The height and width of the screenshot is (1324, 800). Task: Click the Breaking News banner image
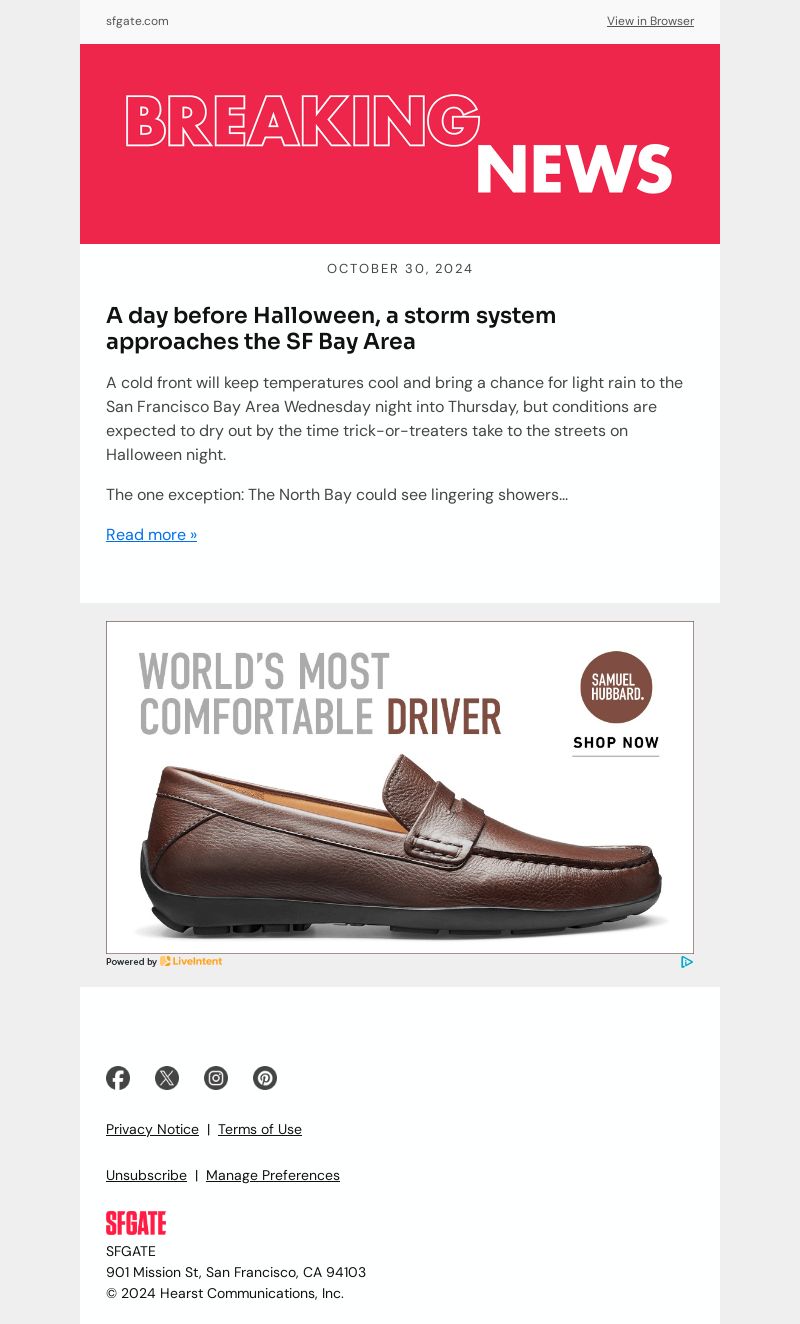[400, 144]
